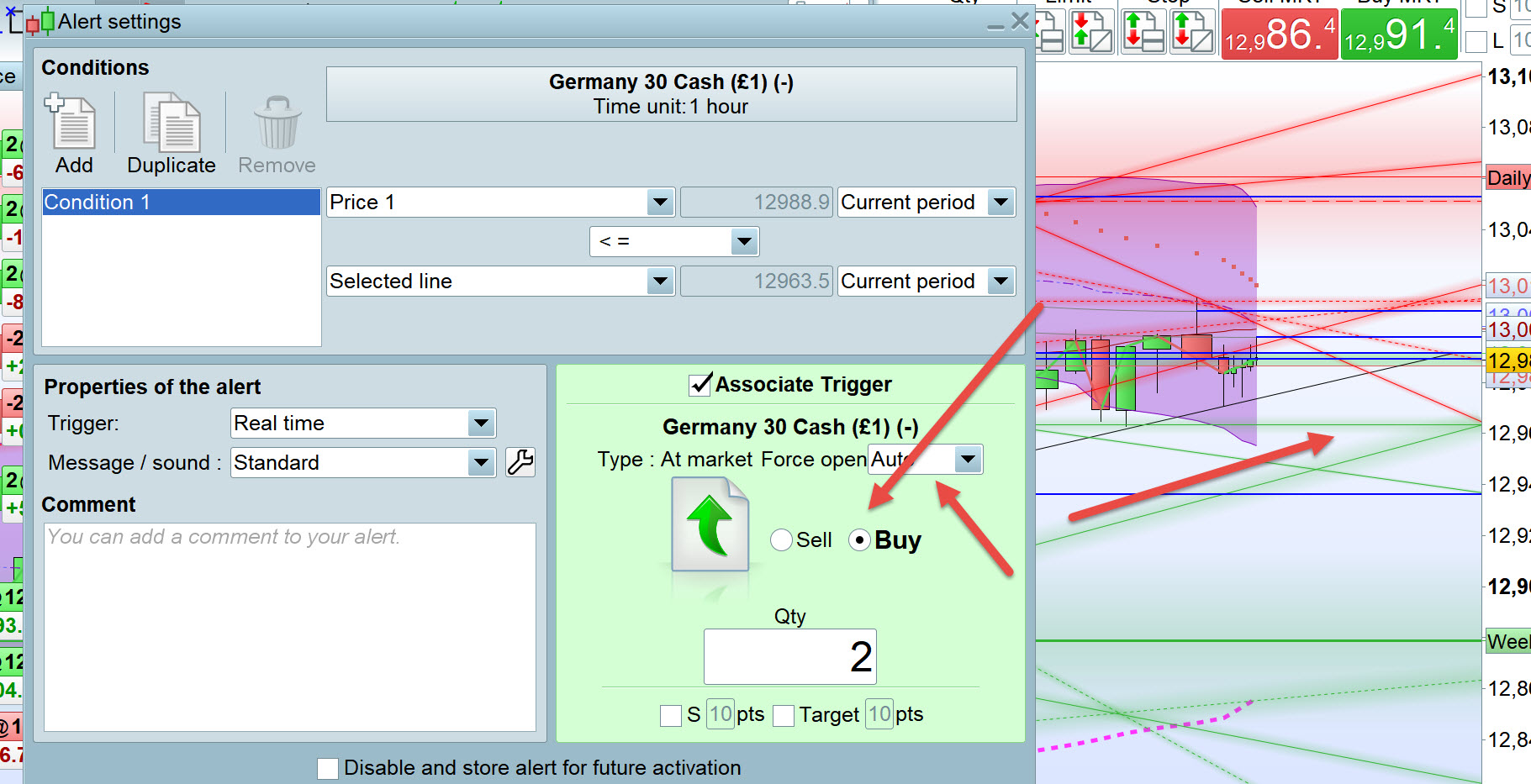Click the Qty input field
Image resolution: width=1531 pixels, height=784 pixels.
point(790,656)
